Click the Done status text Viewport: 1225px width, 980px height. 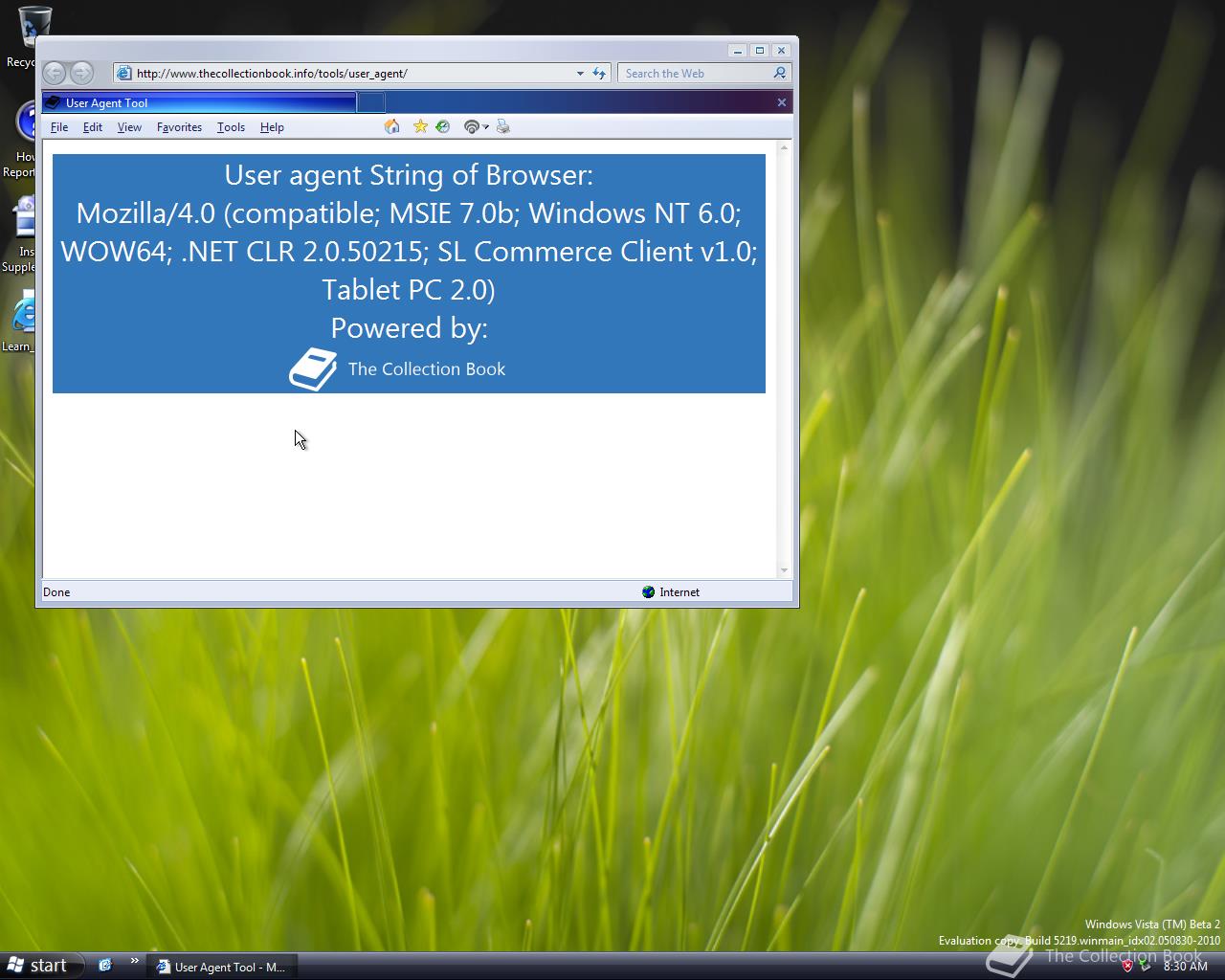(x=56, y=591)
